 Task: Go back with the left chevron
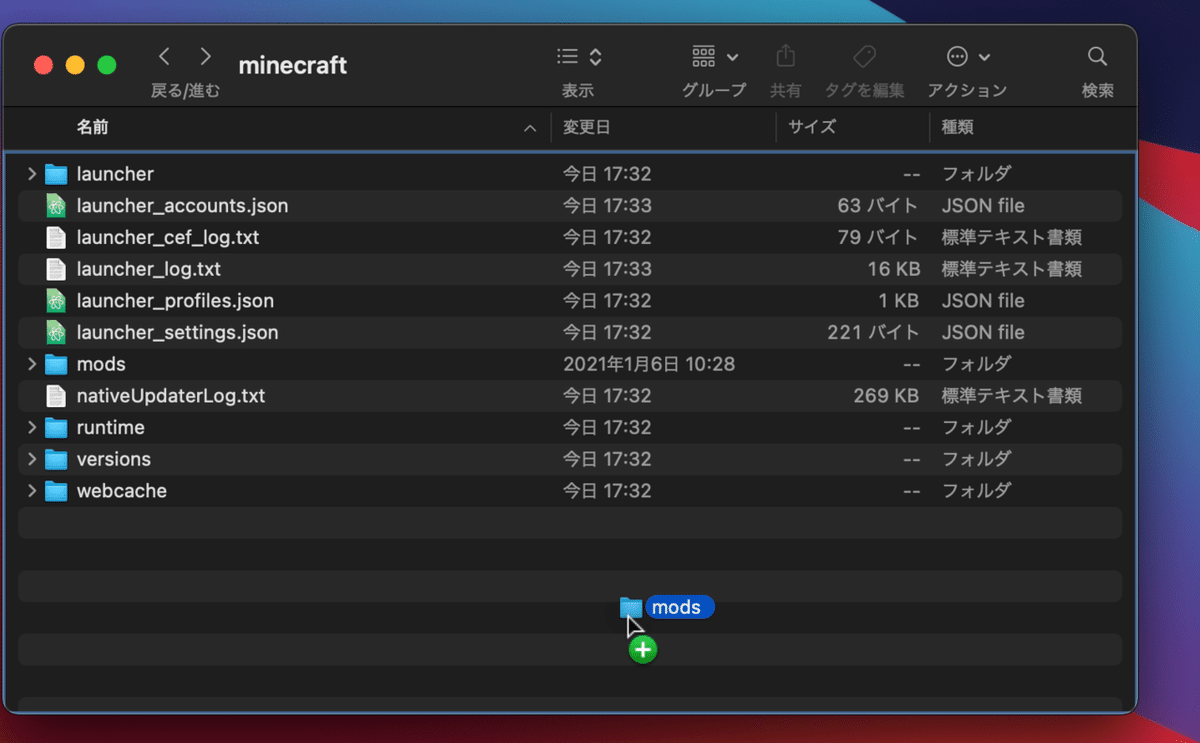[165, 56]
